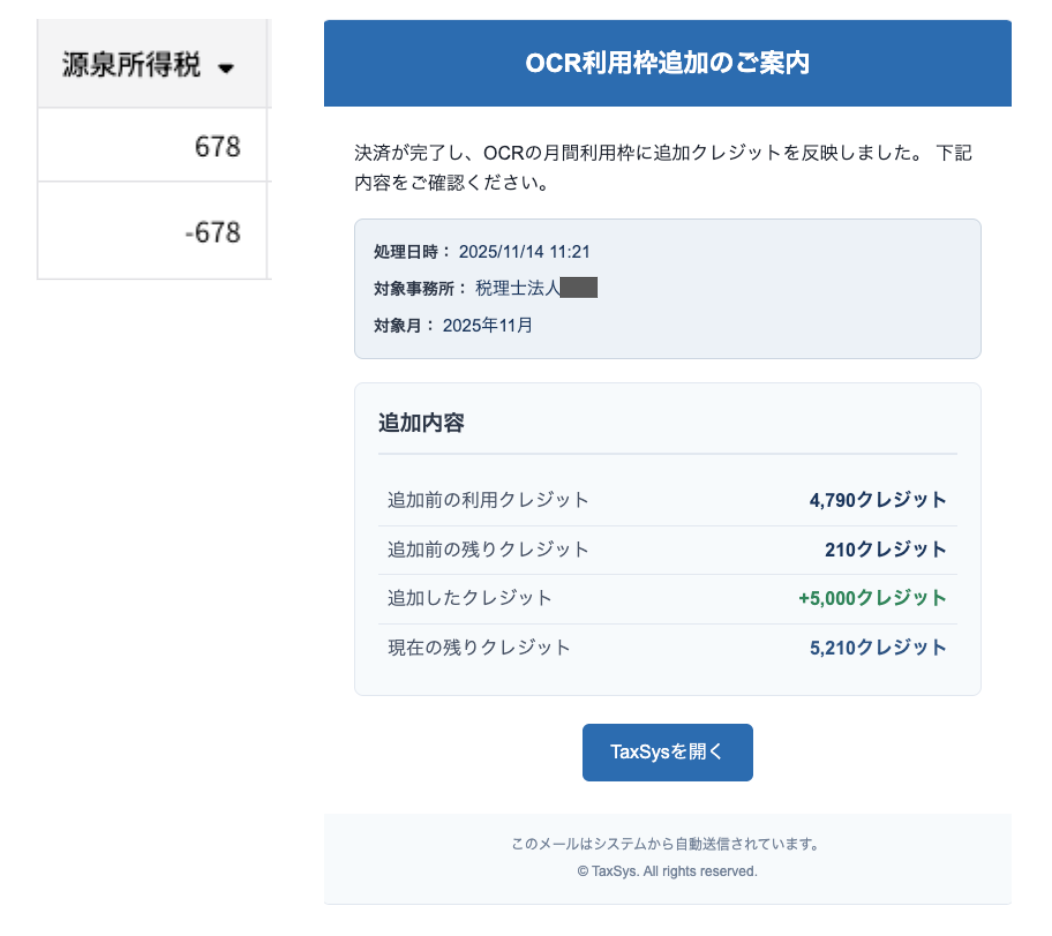
Task: Click the green +5,000クレジット value
Action: tap(872, 598)
